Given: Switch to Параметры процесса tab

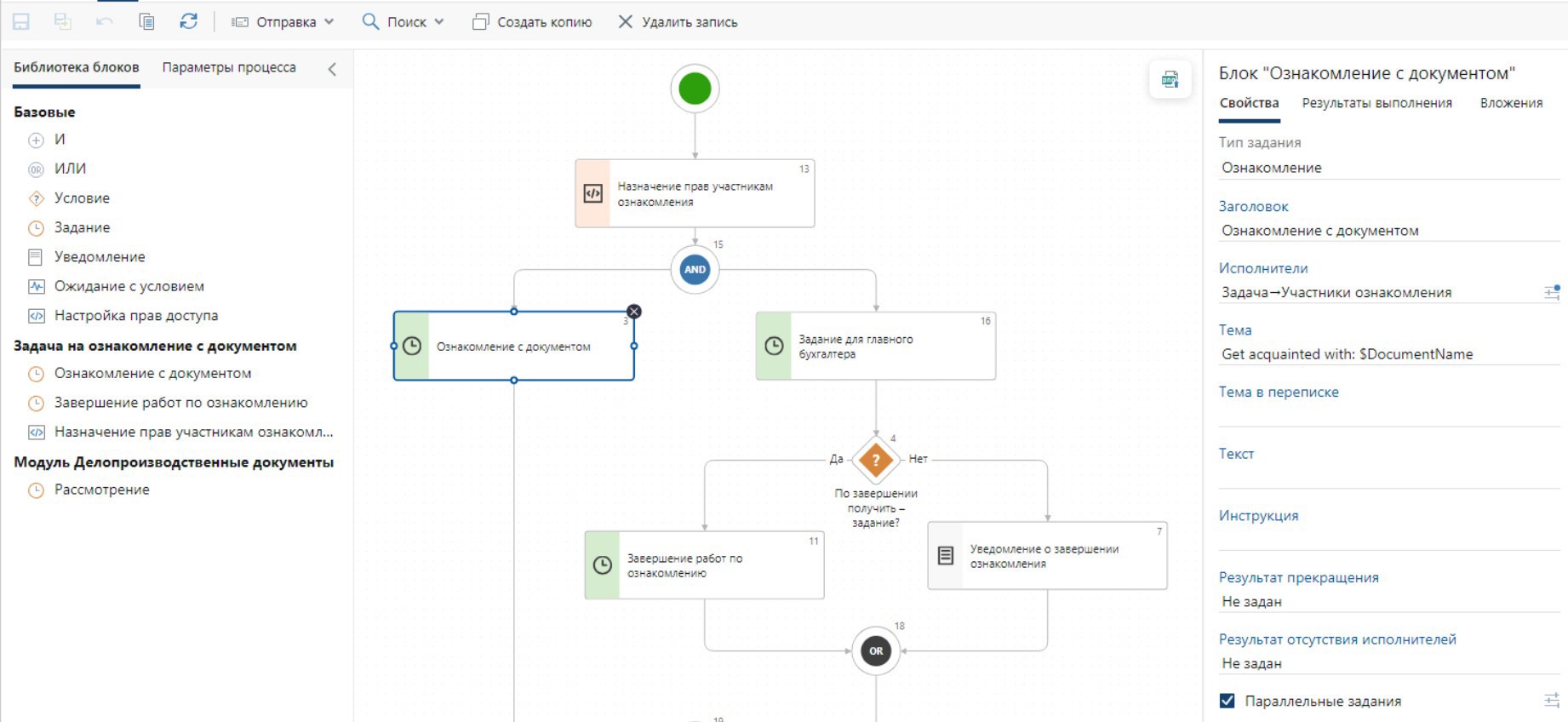Looking at the screenshot, I should tap(229, 67).
